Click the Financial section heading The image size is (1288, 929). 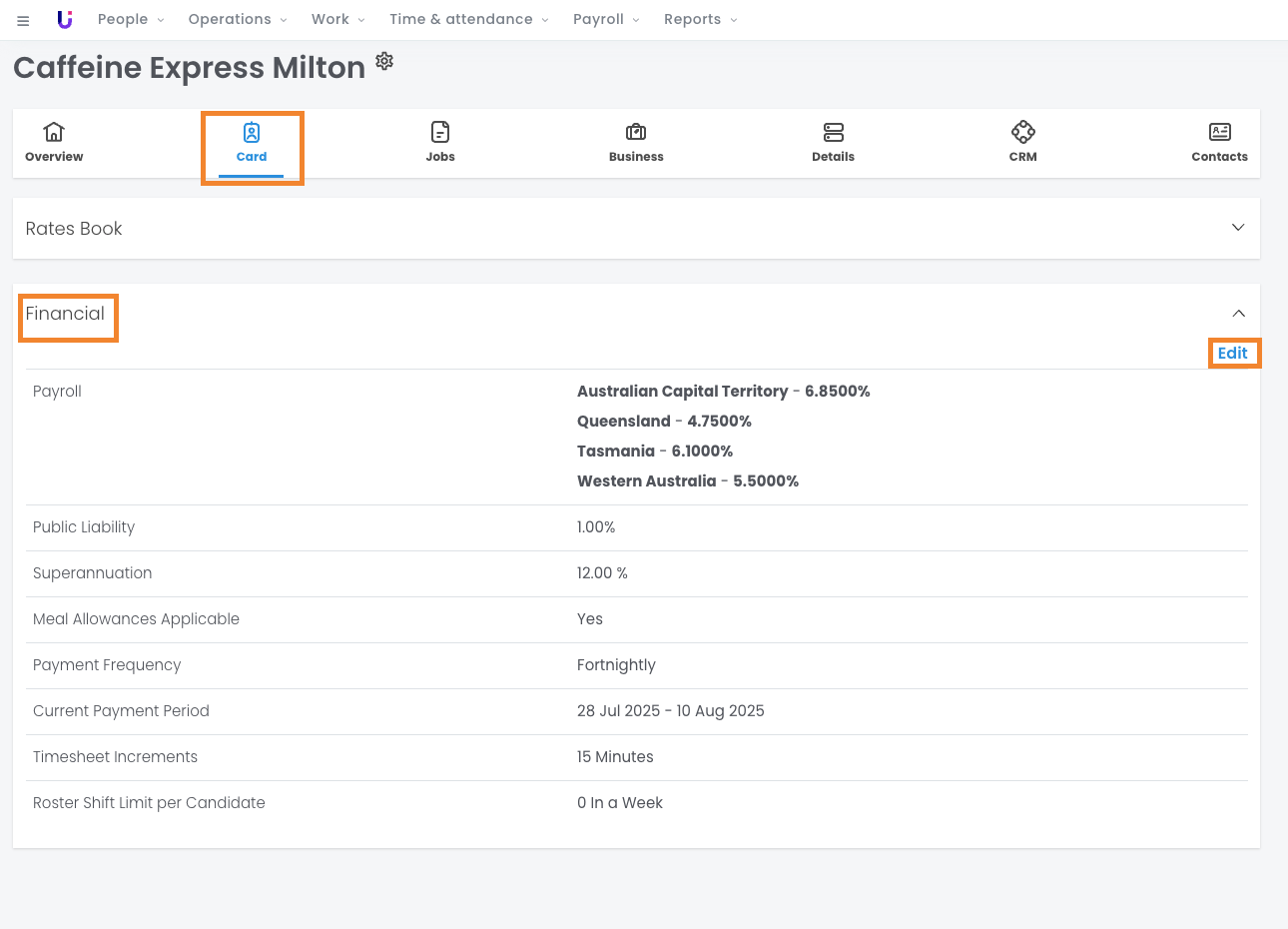coord(66,314)
